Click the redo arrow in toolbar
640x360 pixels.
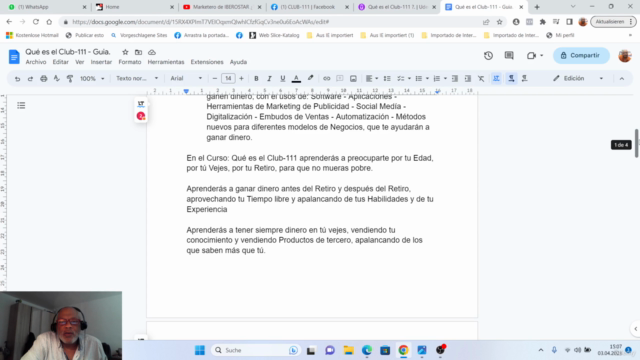click(30, 78)
